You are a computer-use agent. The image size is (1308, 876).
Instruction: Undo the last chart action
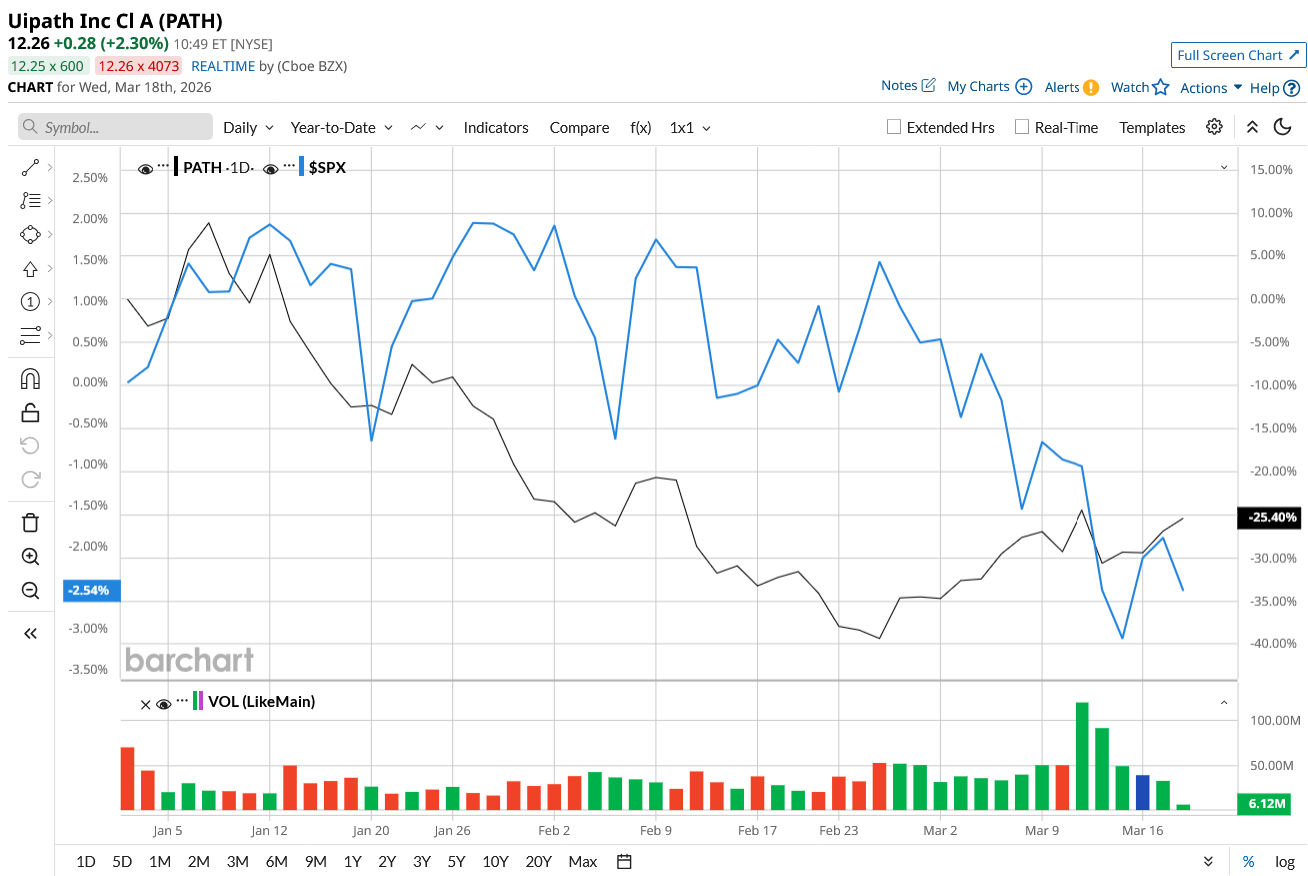30,445
